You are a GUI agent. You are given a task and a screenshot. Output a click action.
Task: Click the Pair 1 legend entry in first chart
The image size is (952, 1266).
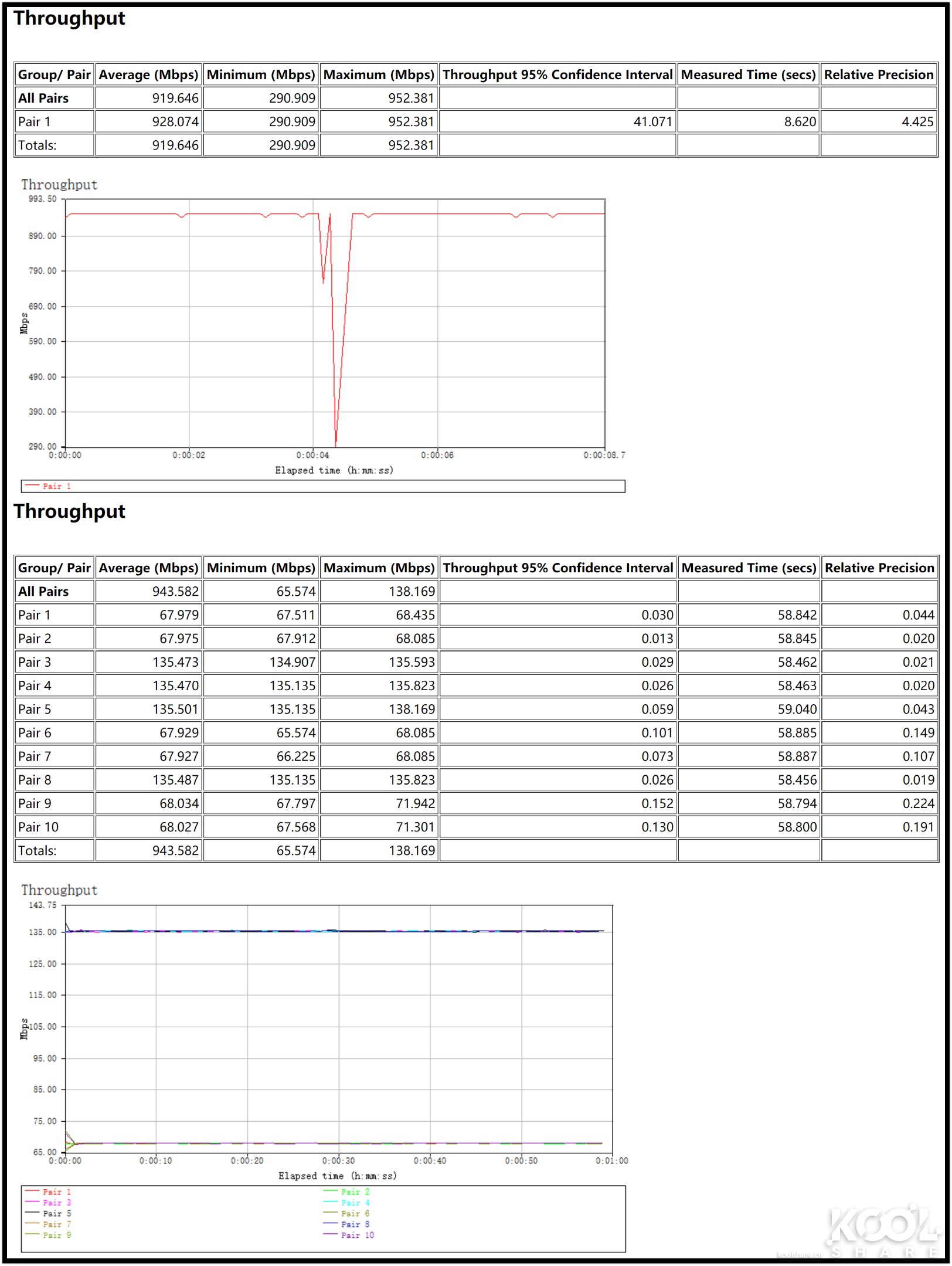(49, 486)
